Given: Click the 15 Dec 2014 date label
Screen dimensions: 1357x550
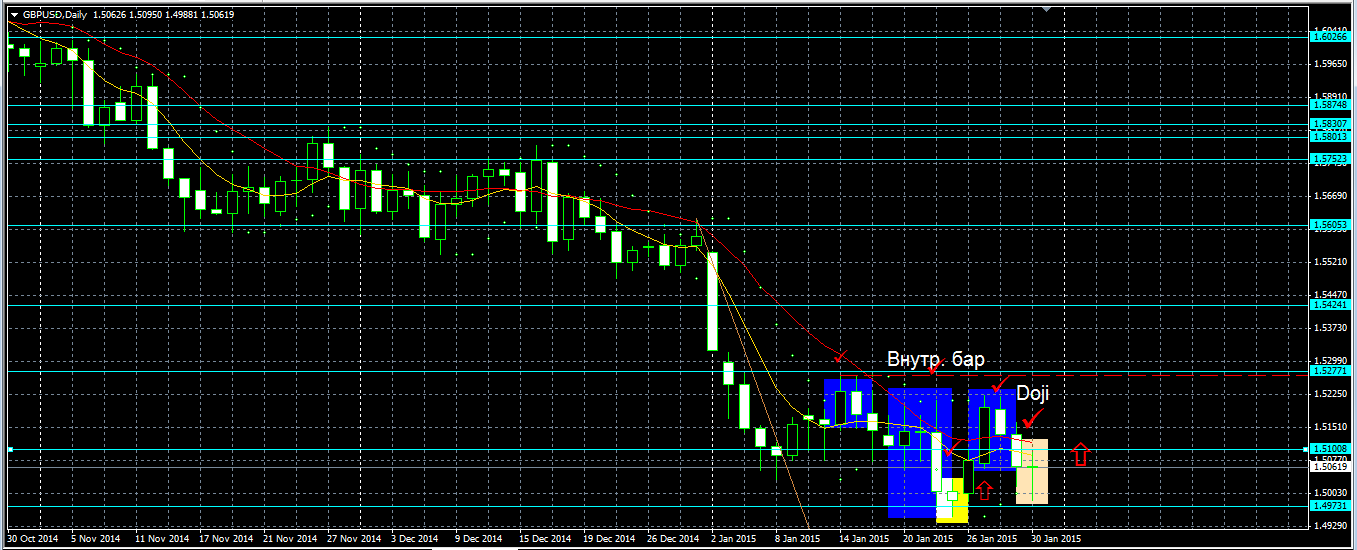Looking at the screenshot, I should (544, 538).
